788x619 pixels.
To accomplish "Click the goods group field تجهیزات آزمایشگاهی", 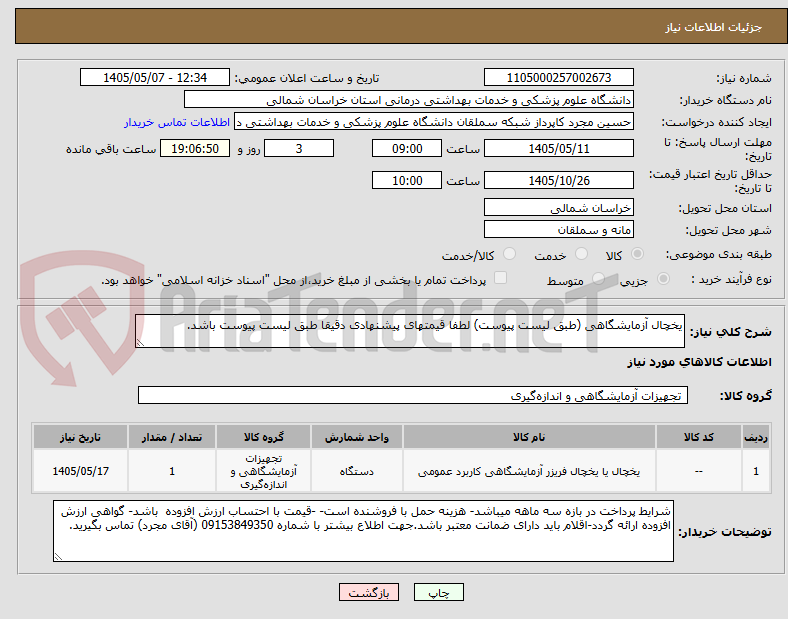I will pyautogui.click(x=413, y=395).
